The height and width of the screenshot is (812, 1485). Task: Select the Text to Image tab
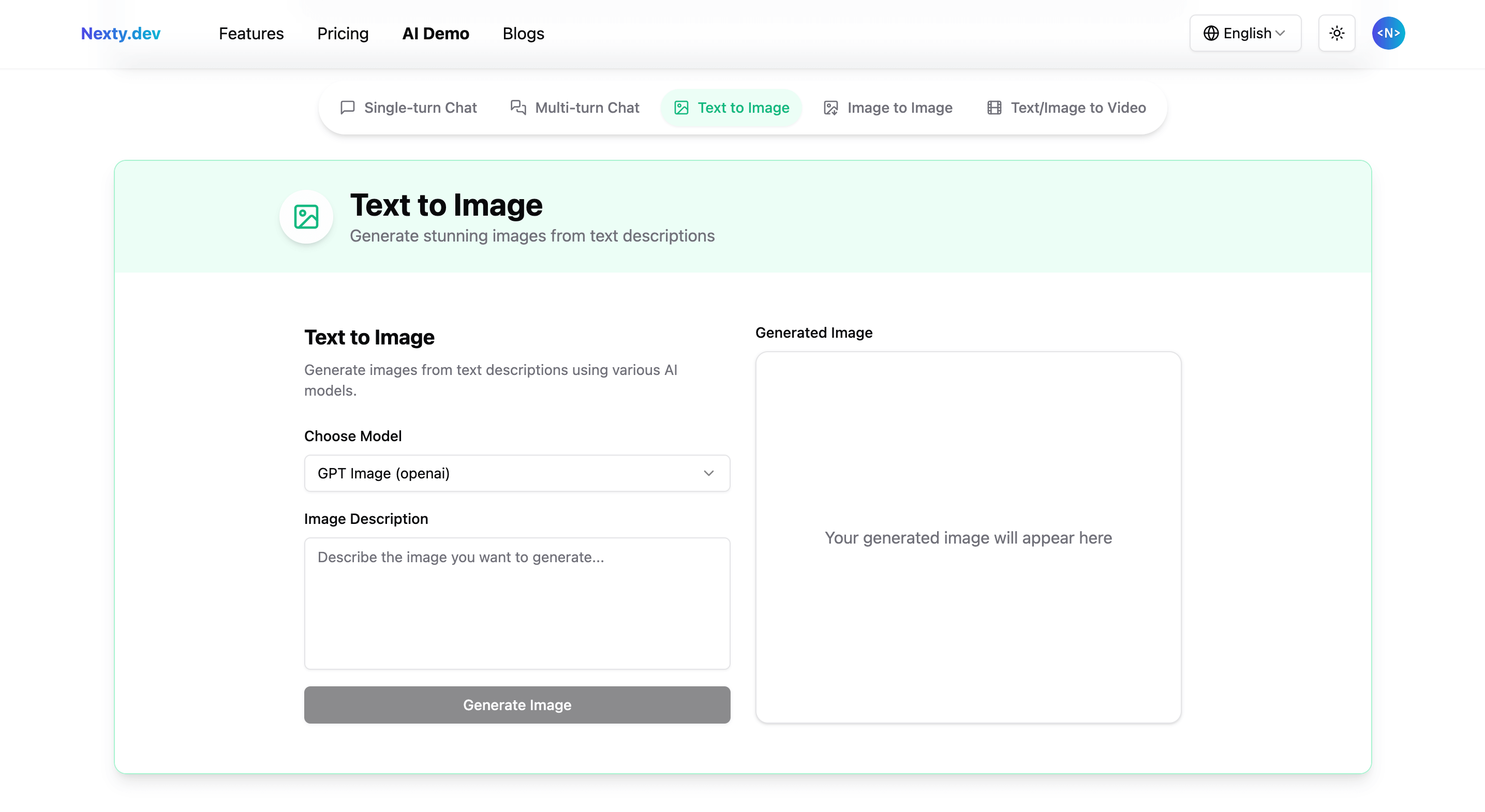(x=732, y=108)
